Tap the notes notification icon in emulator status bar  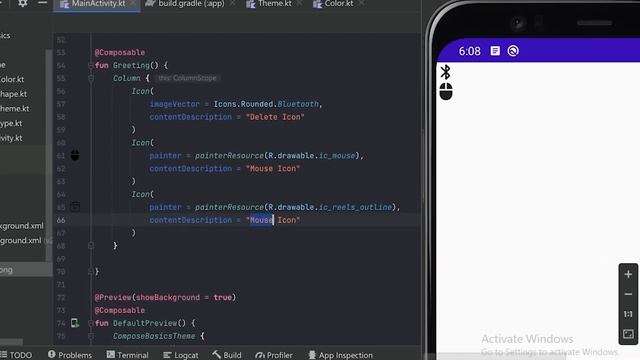495,51
